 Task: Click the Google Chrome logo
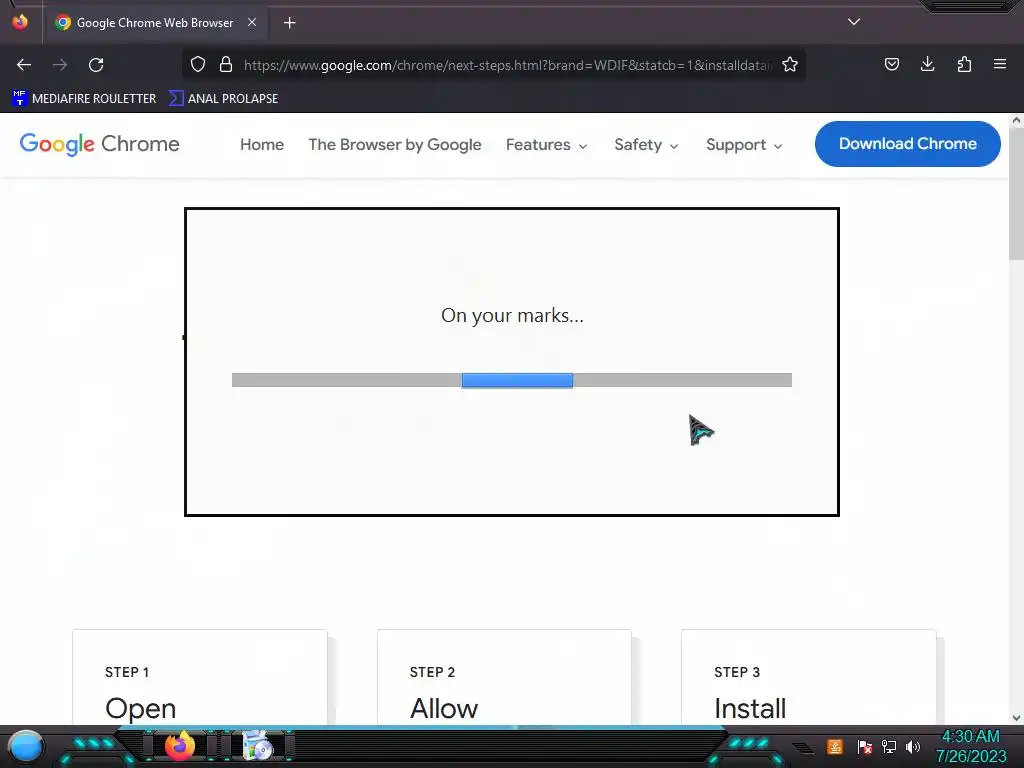click(x=99, y=144)
